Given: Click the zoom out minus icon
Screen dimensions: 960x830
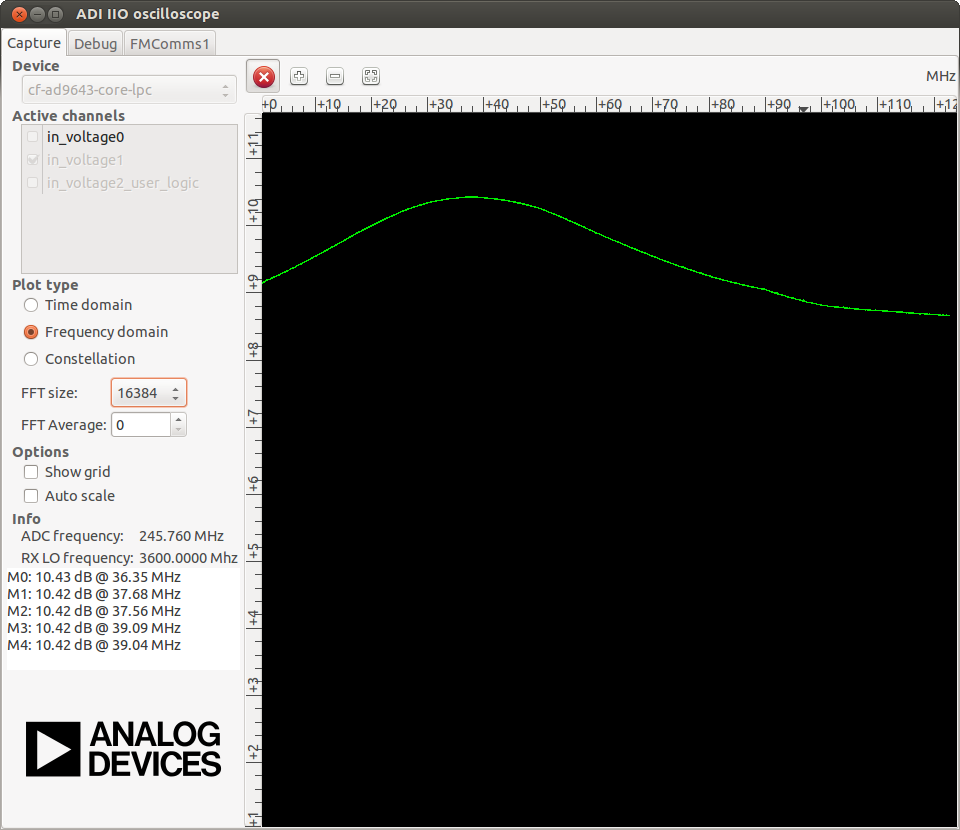Looking at the screenshot, I should click(x=335, y=76).
